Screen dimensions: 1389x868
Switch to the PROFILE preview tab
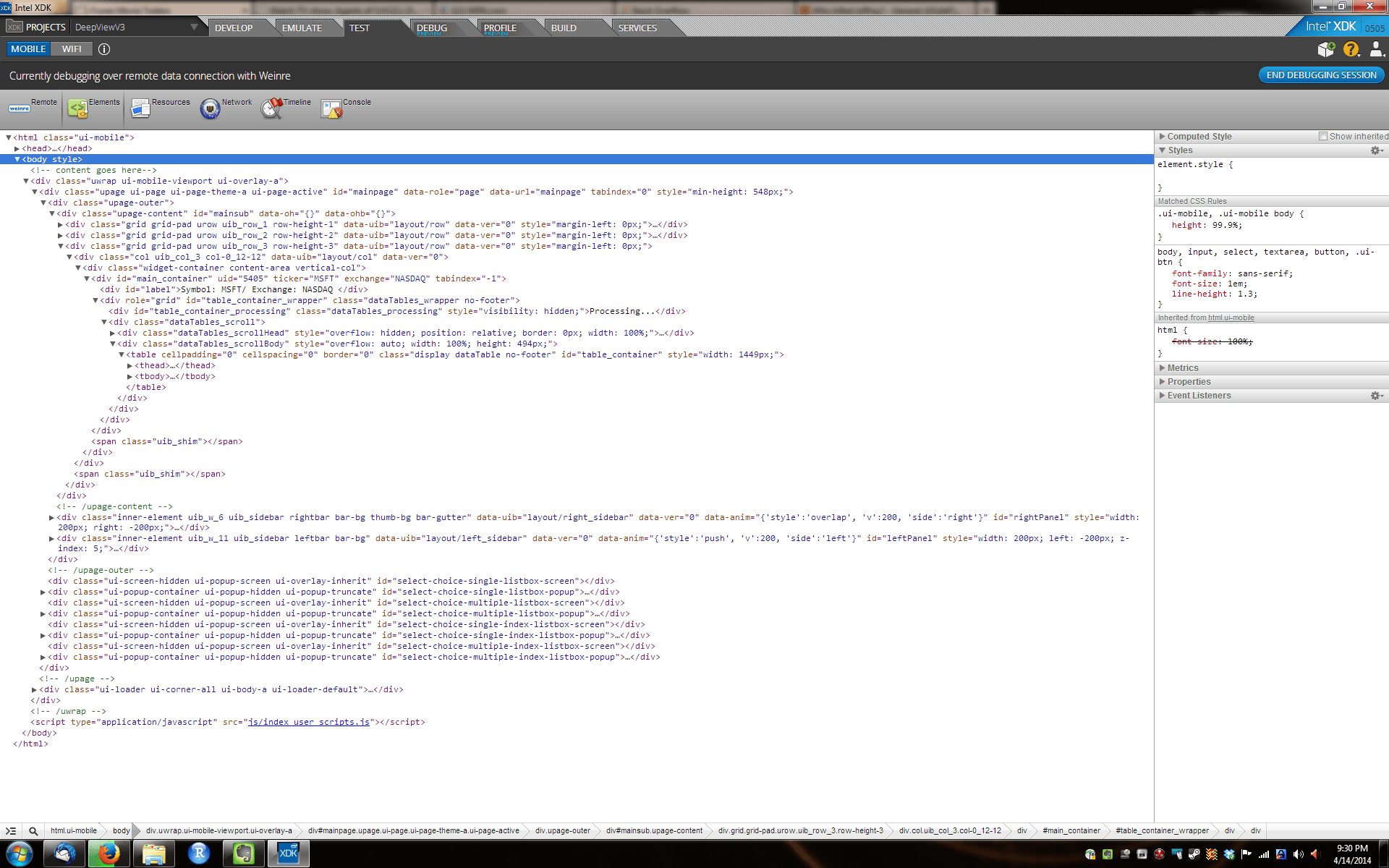500,27
